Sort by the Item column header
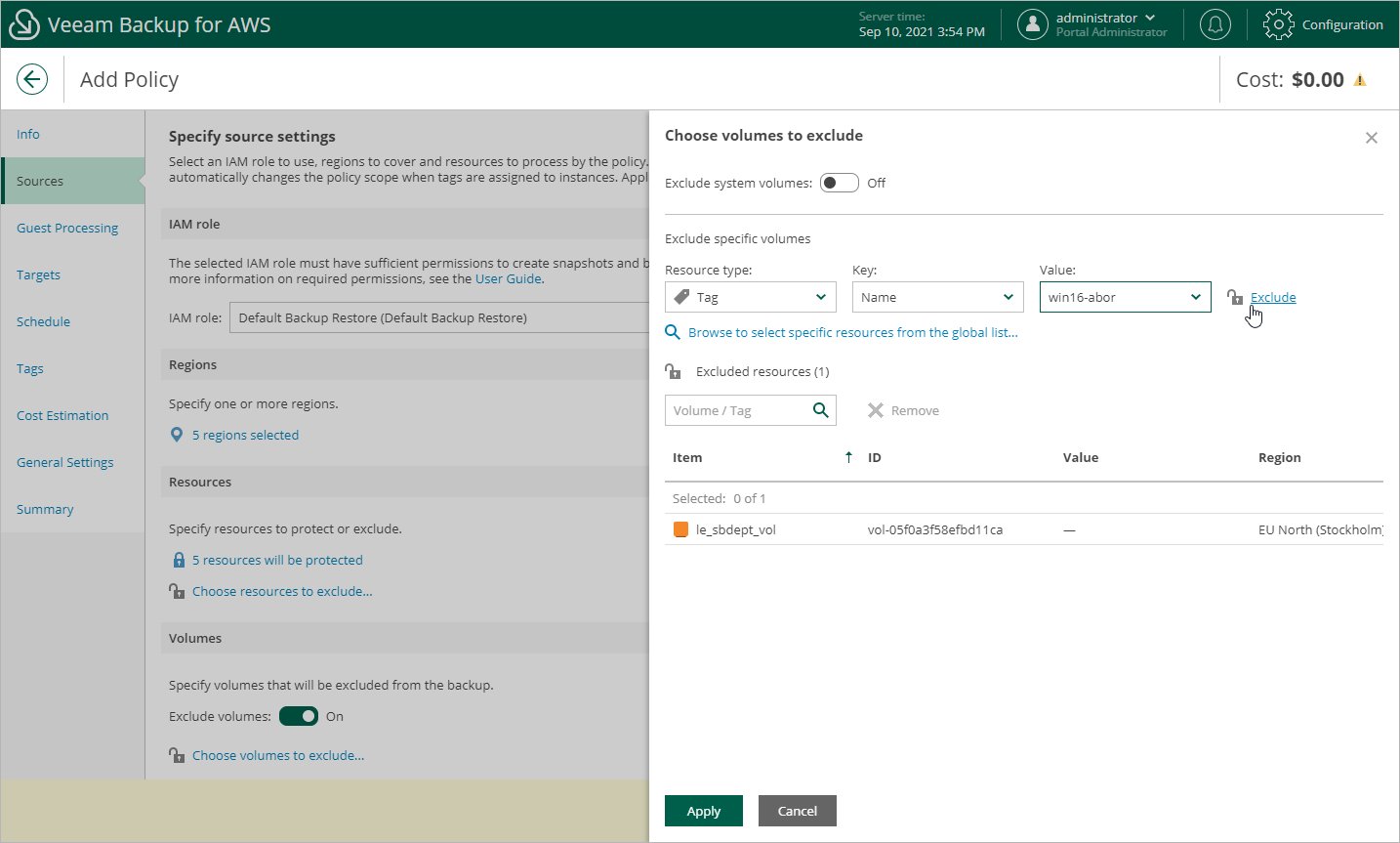 coord(687,457)
